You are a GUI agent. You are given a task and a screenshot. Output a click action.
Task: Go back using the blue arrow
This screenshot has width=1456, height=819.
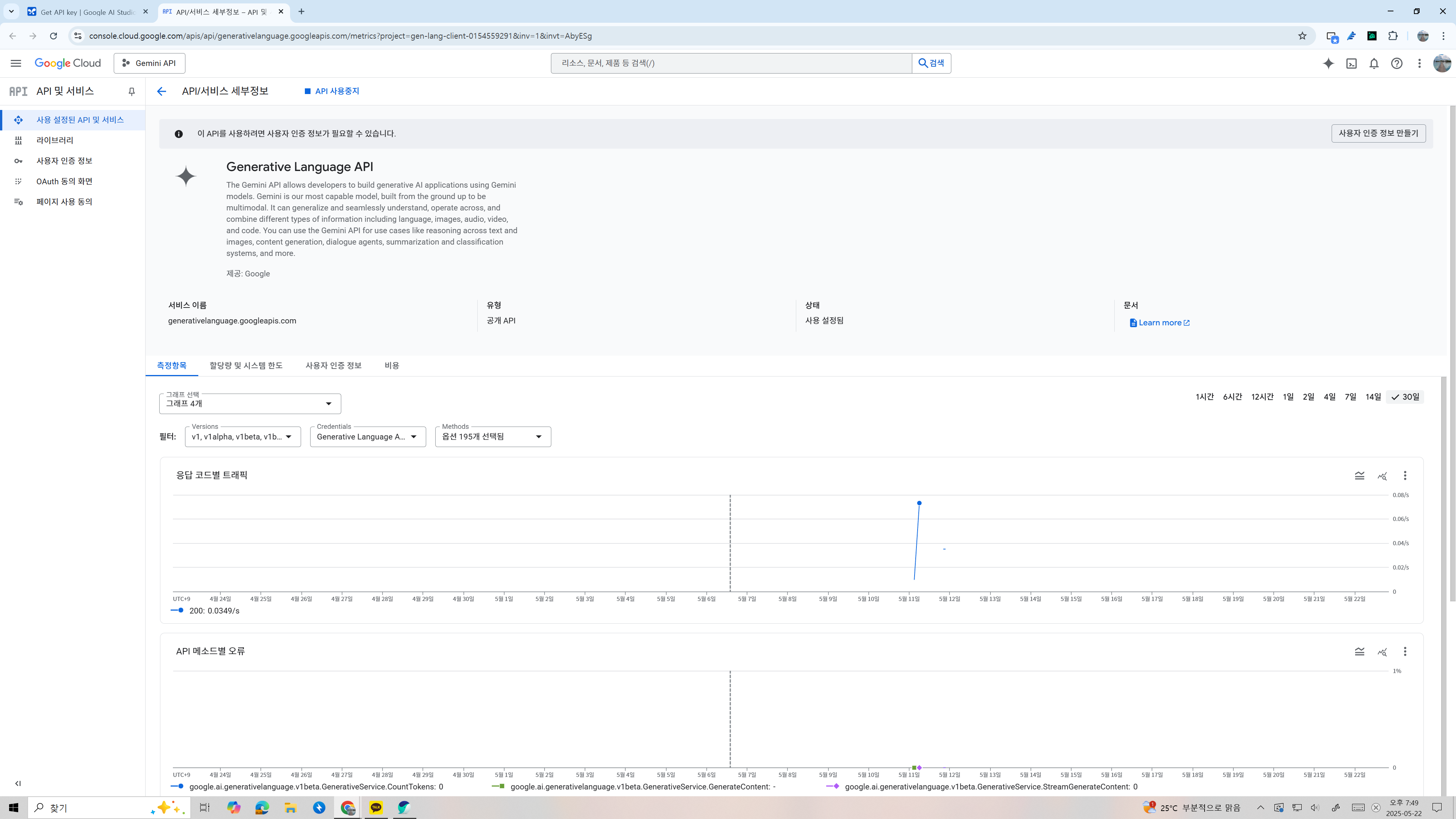pos(162,91)
